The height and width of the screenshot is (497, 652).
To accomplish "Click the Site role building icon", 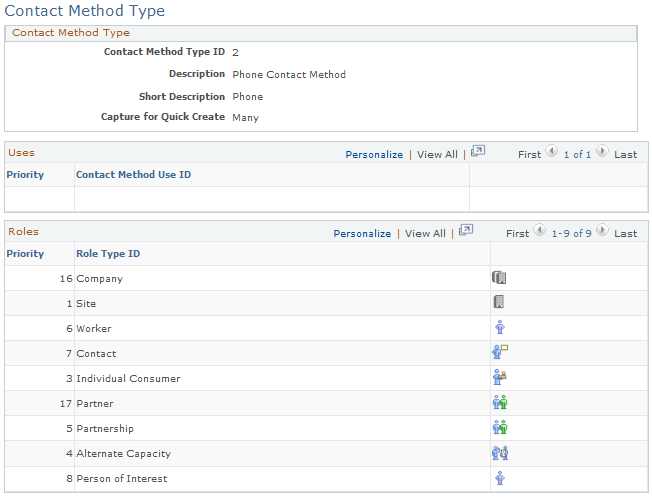I will 499,302.
